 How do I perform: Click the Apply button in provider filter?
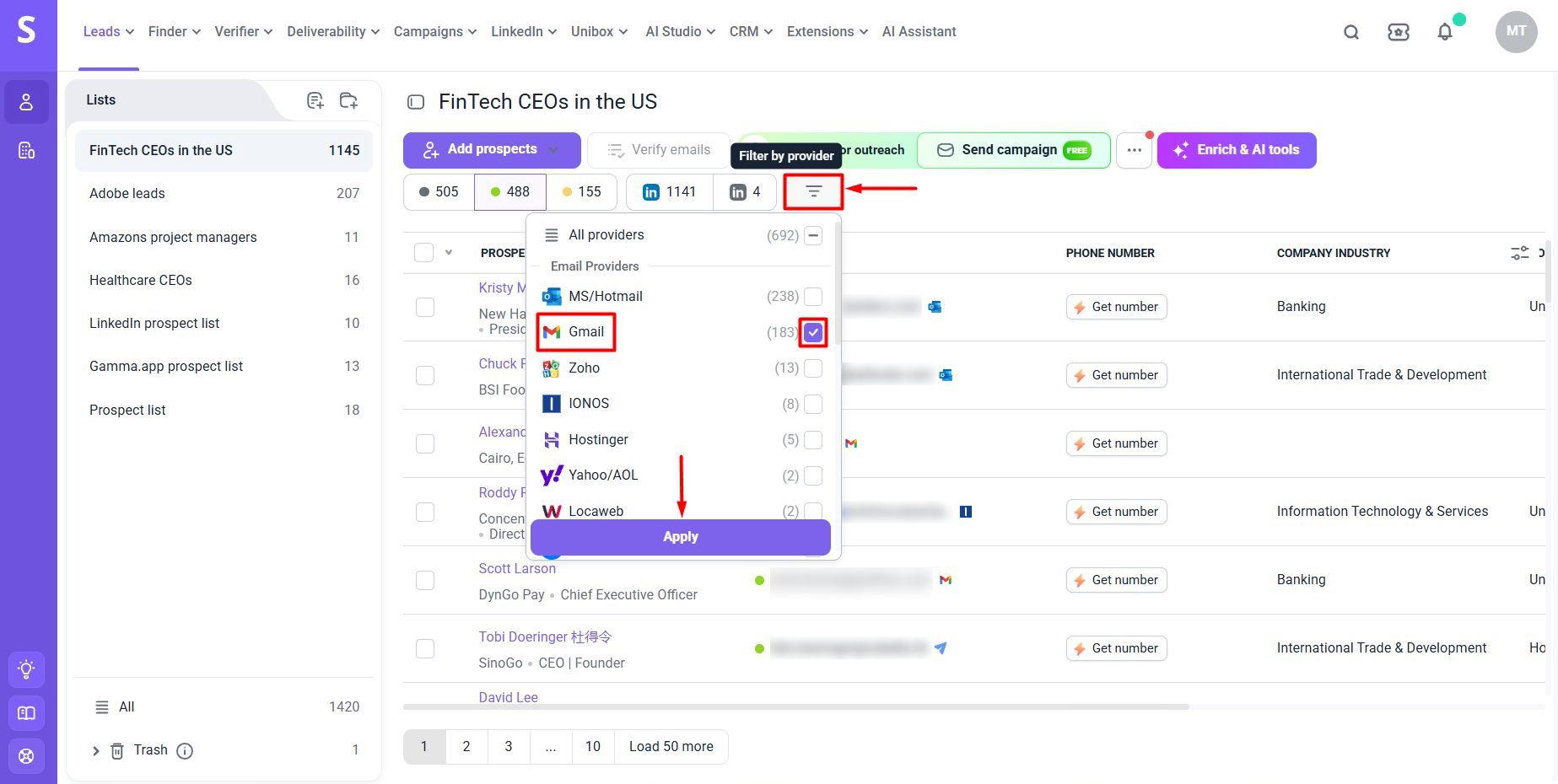(680, 537)
